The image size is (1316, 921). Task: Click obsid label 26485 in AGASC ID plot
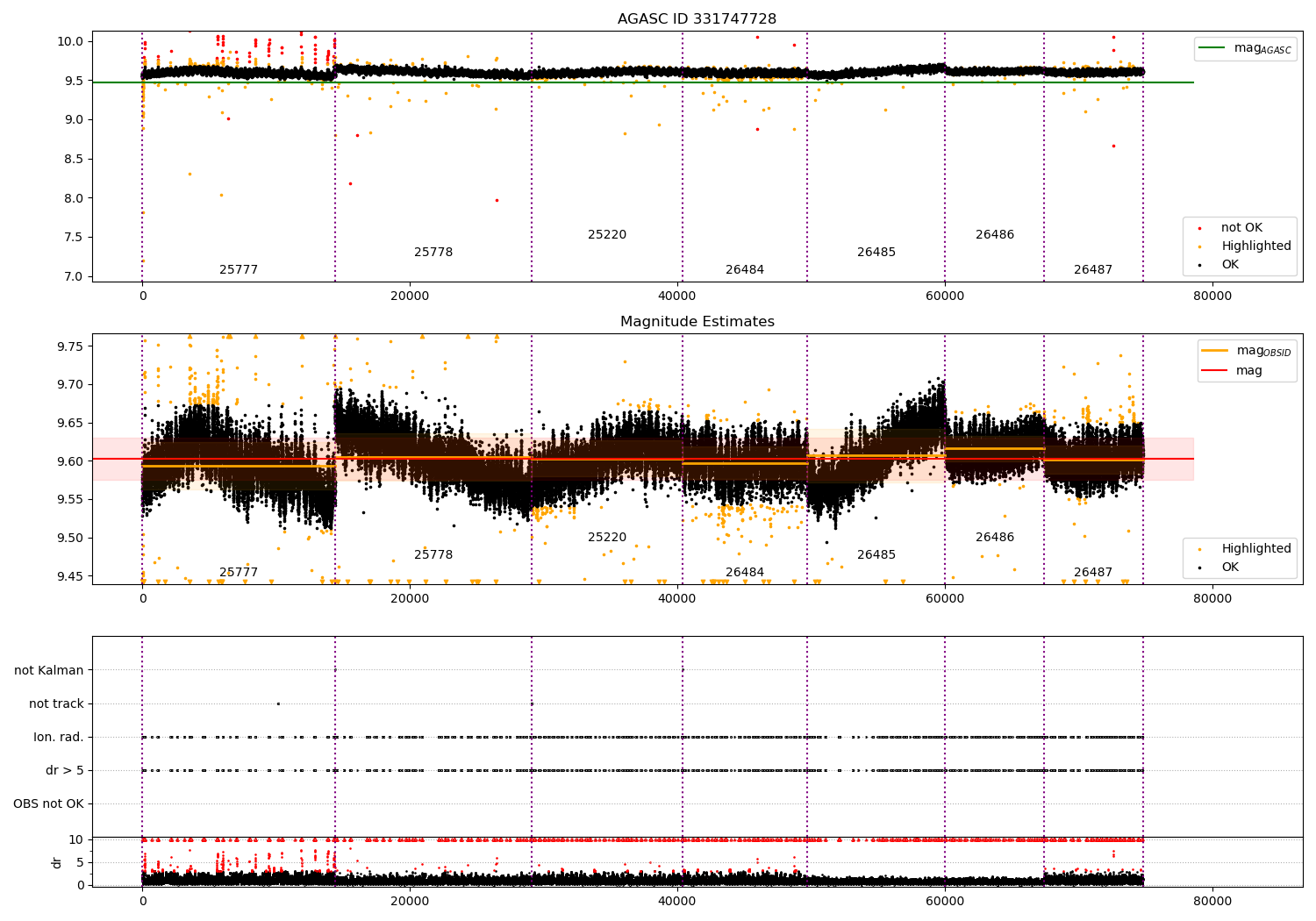click(x=876, y=253)
